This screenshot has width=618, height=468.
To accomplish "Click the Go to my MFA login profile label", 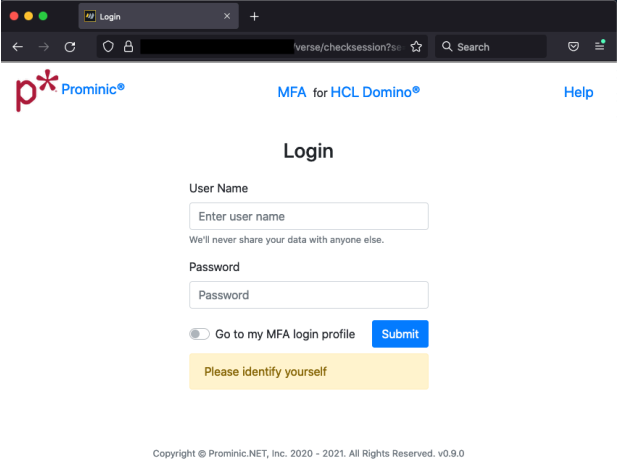I will coord(285,334).
